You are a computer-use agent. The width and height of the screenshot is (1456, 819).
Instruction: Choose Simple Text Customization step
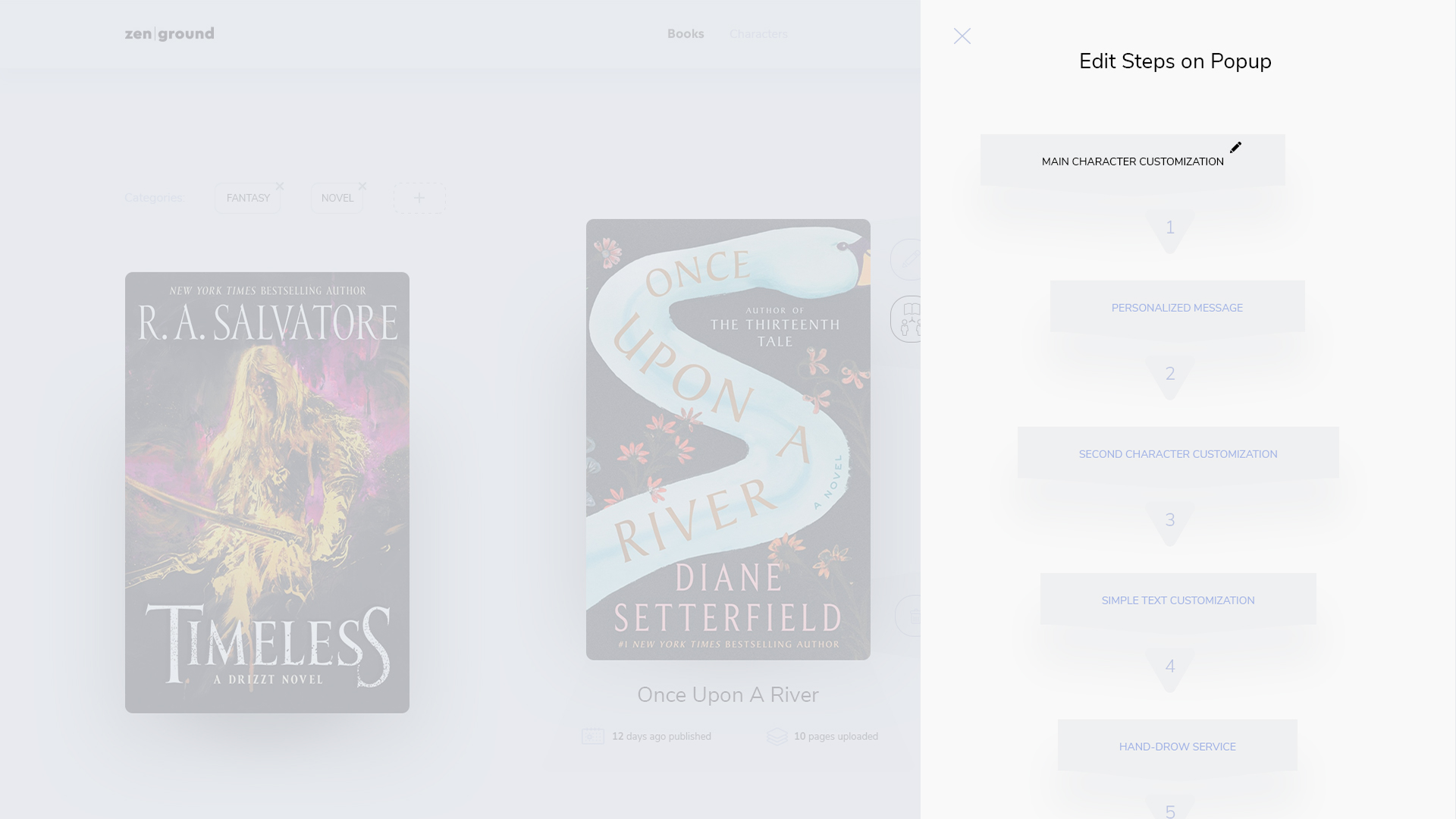[1178, 600]
